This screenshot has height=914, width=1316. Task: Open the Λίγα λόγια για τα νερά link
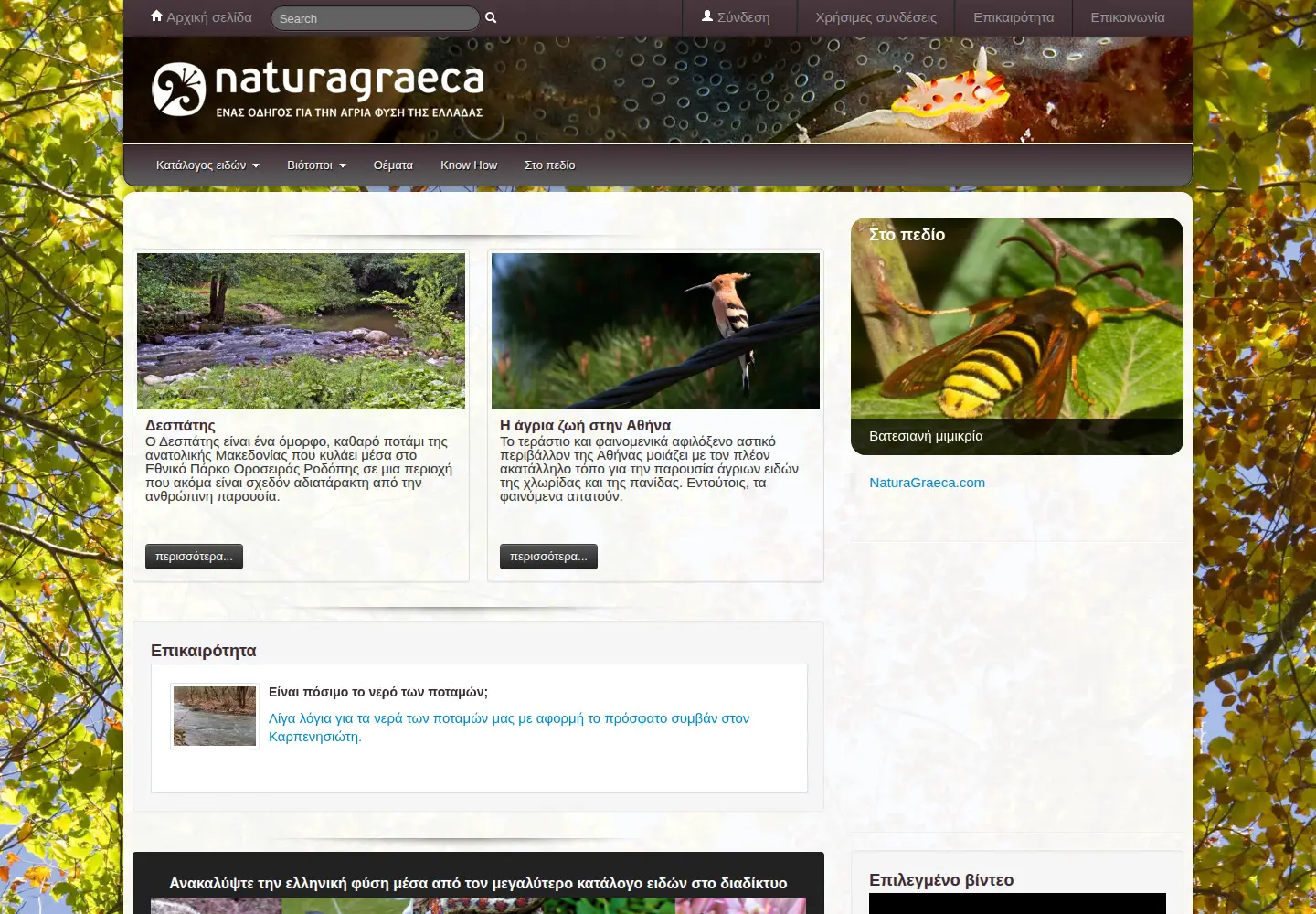point(509,728)
